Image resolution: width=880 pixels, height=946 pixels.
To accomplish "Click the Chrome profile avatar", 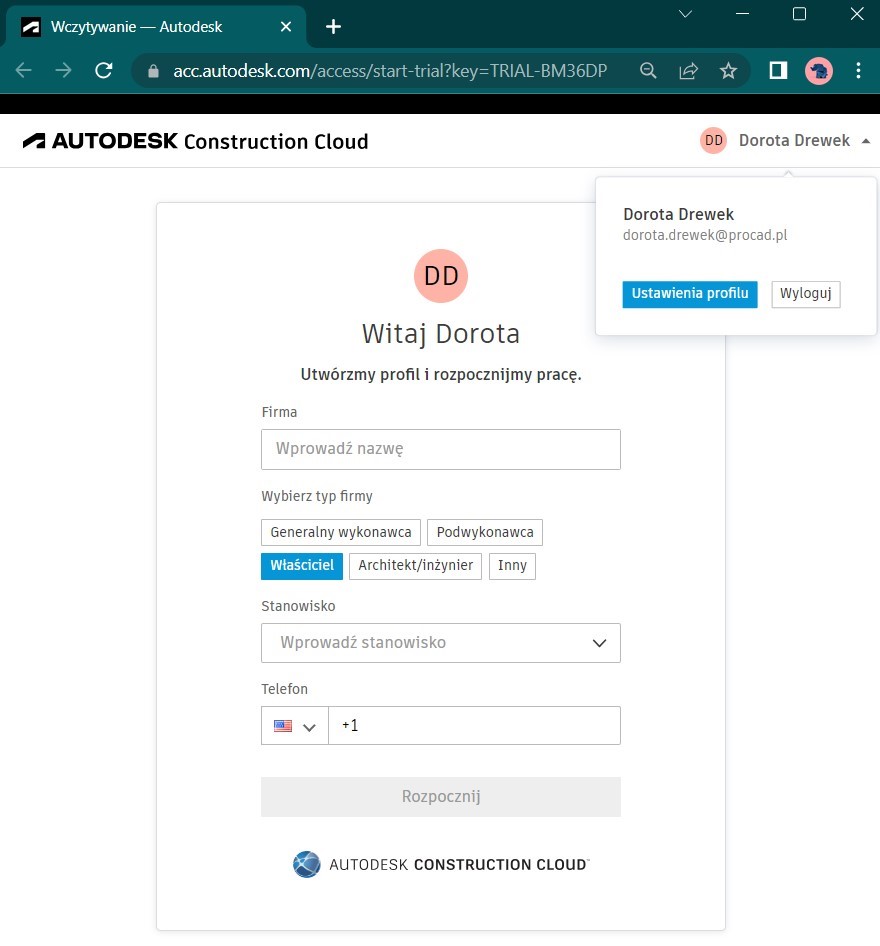I will 818,71.
